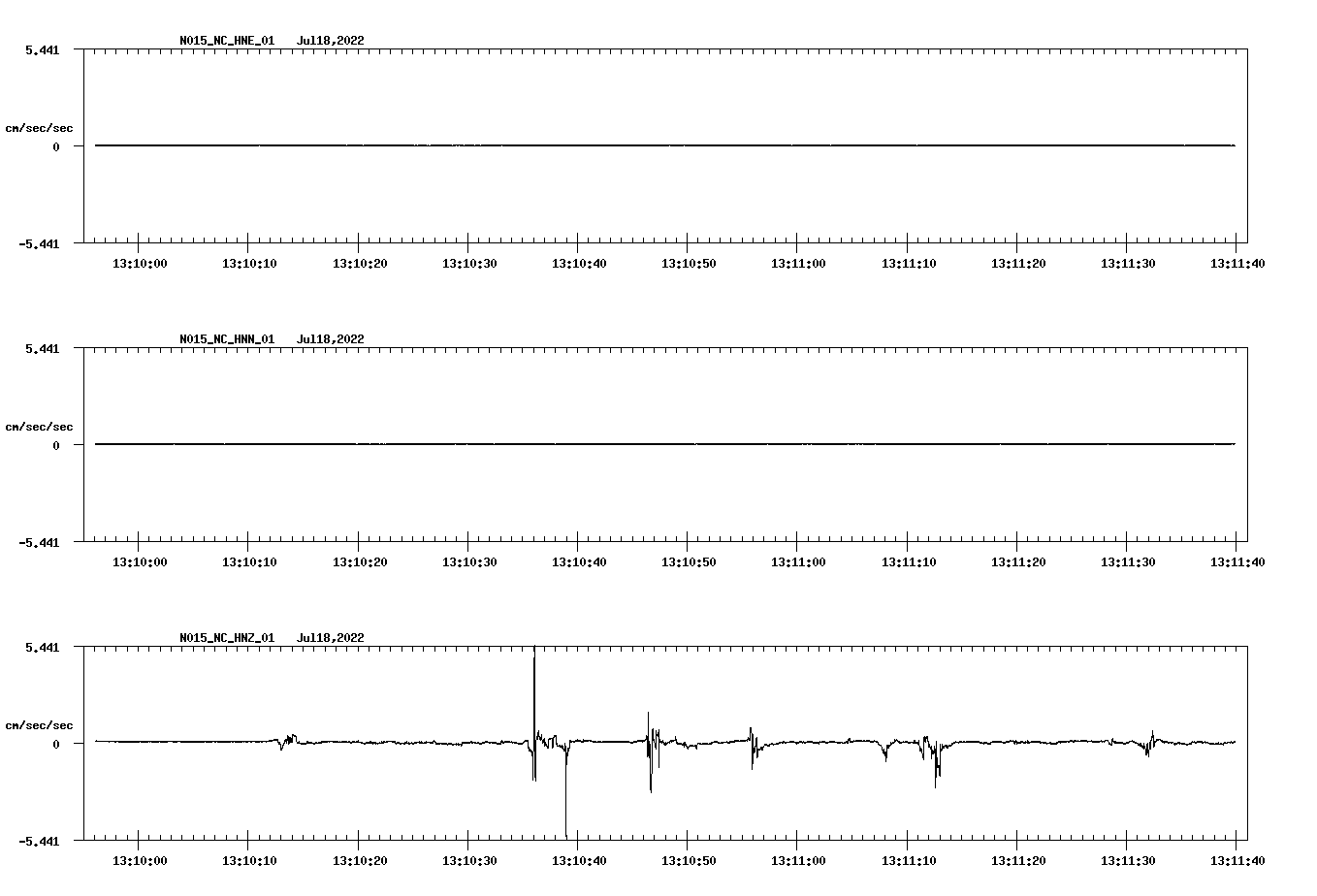
Task: Click the cm/sec/sec unit label of HNN plot
Action: [39, 427]
